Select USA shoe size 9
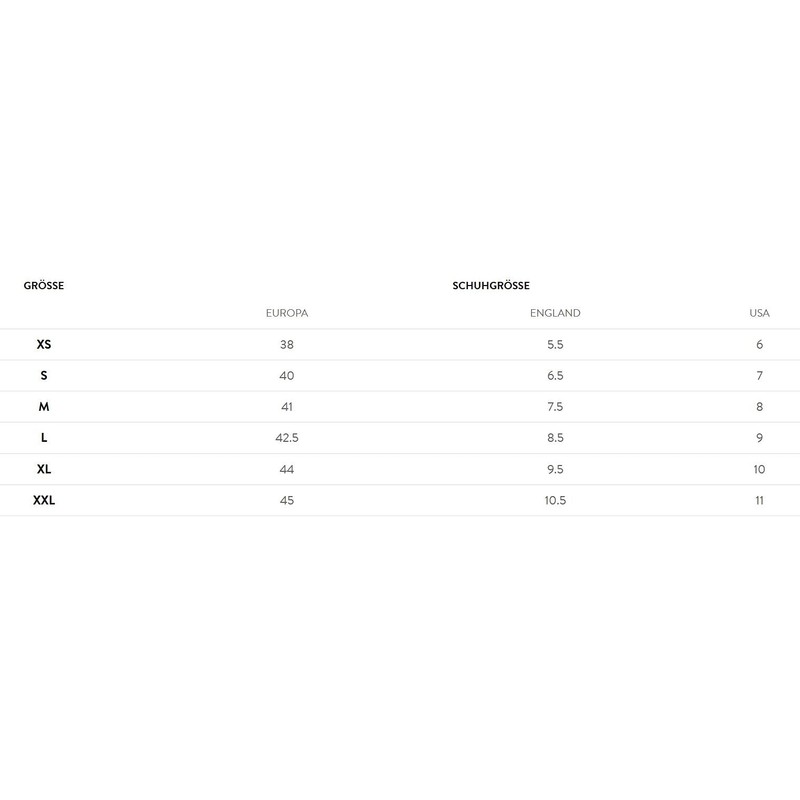This screenshot has height=800, width=800. pos(760,438)
